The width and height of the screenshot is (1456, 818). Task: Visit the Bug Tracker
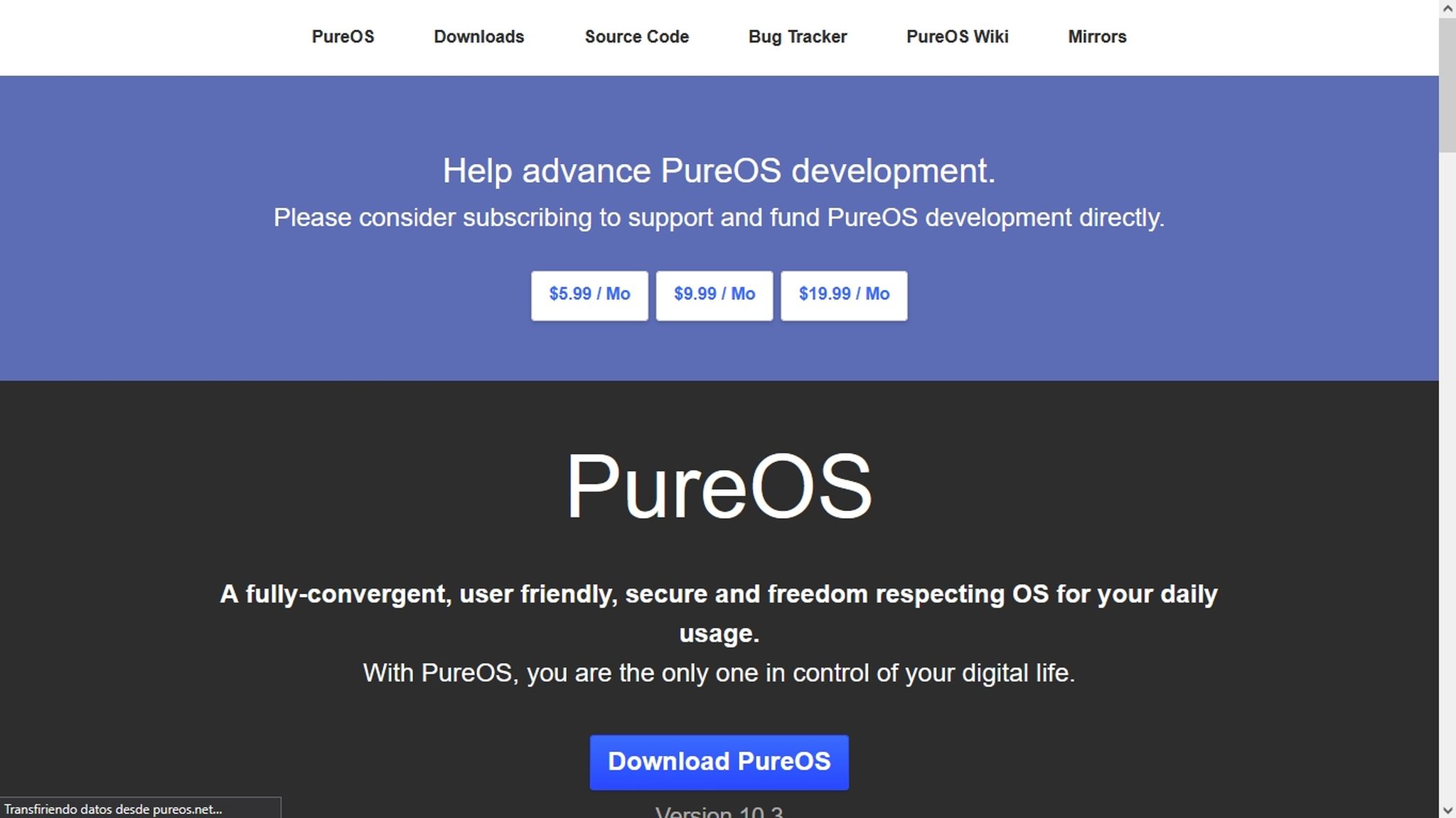(797, 37)
